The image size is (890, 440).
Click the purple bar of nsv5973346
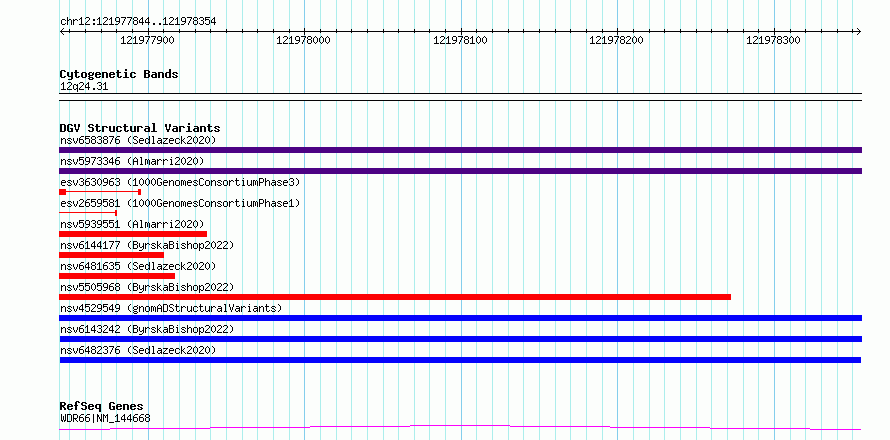(x=460, y=171)
